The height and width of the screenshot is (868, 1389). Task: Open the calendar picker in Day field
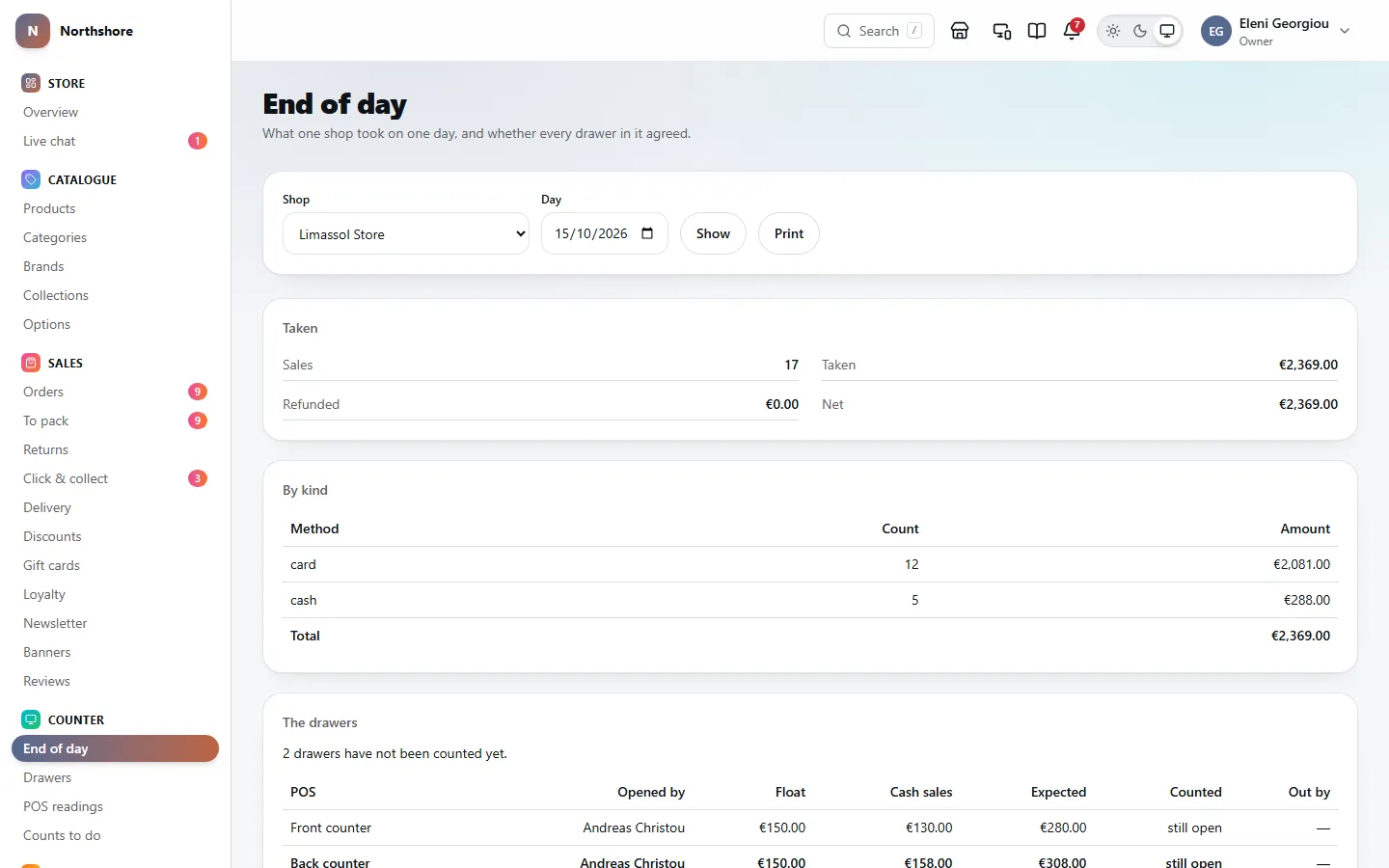pos(647,233)
